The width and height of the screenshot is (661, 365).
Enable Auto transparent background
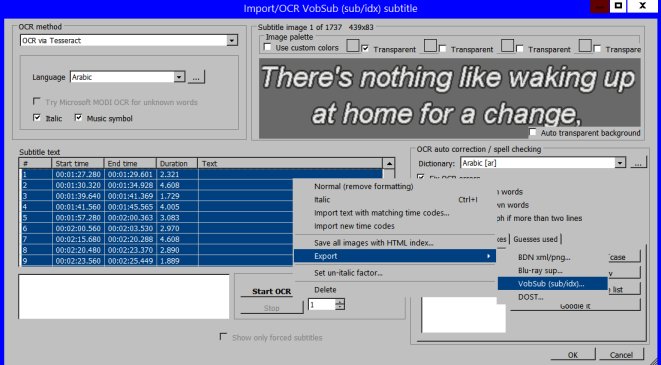[x=533, y=133]
